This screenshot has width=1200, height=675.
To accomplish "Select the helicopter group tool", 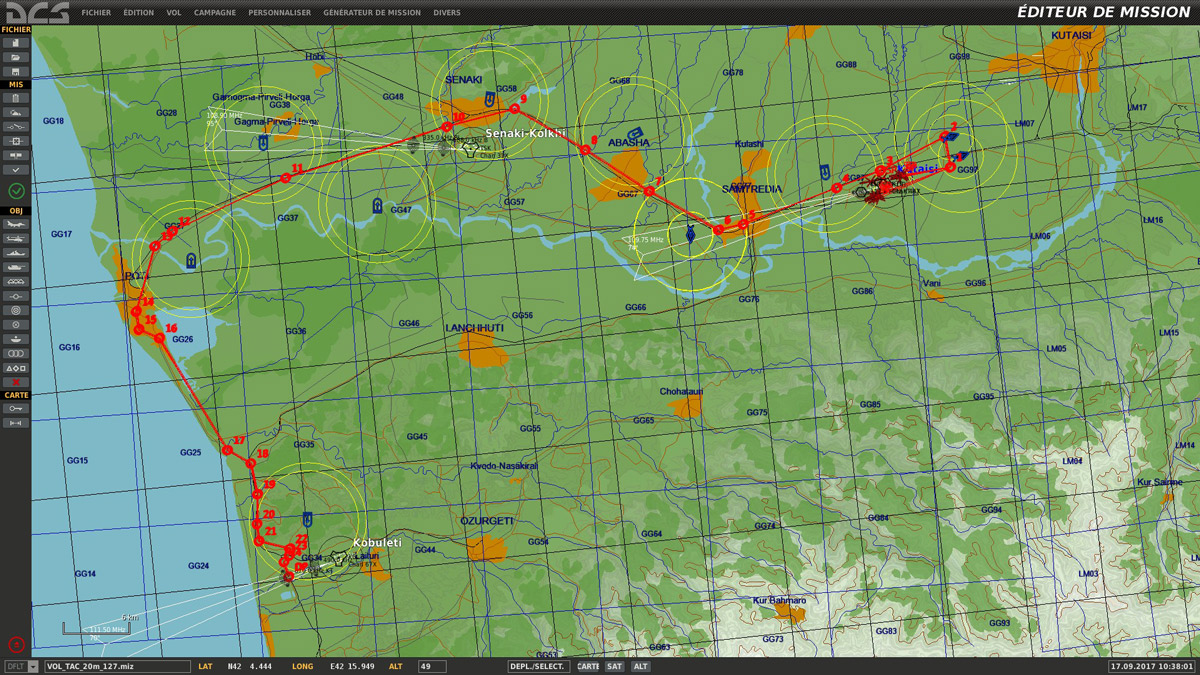I will 16,239.
